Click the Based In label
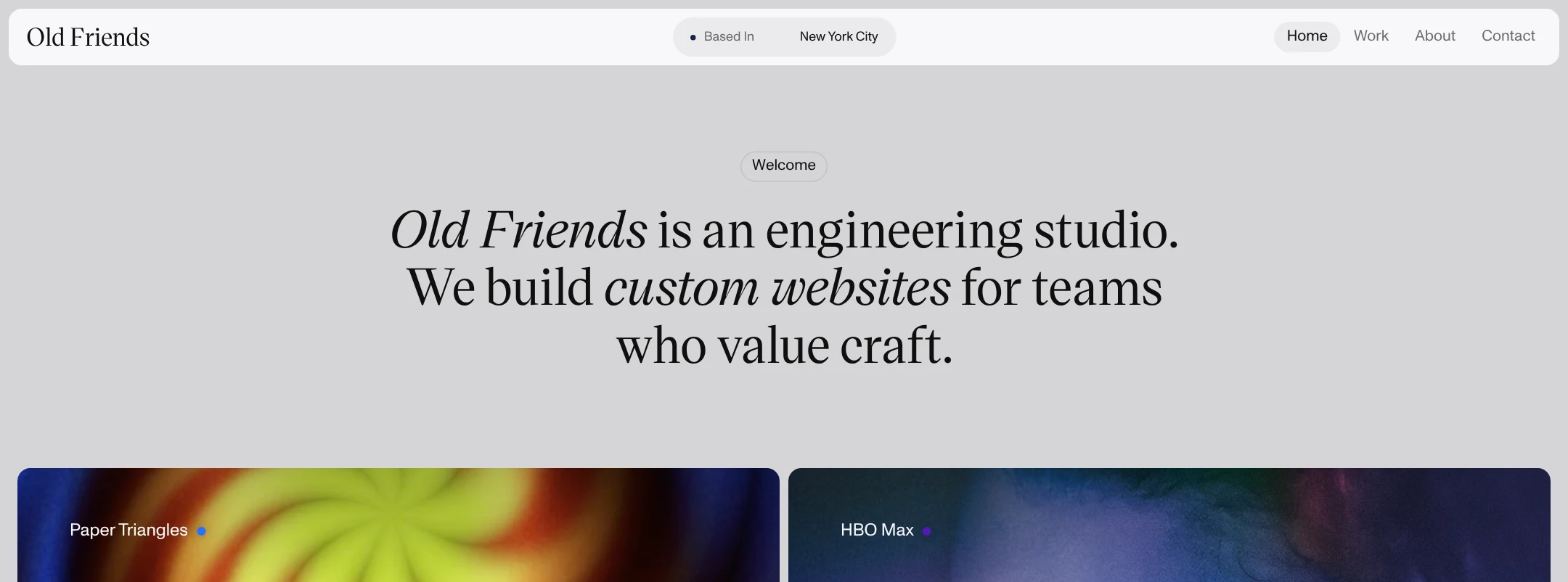Viewport: 1568px width, 582px height. 729,36
